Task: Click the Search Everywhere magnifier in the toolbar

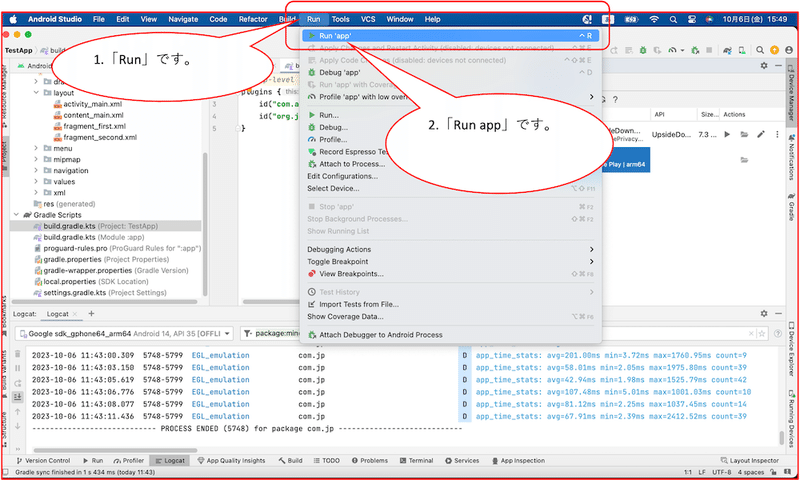Action: click(760, 50)
